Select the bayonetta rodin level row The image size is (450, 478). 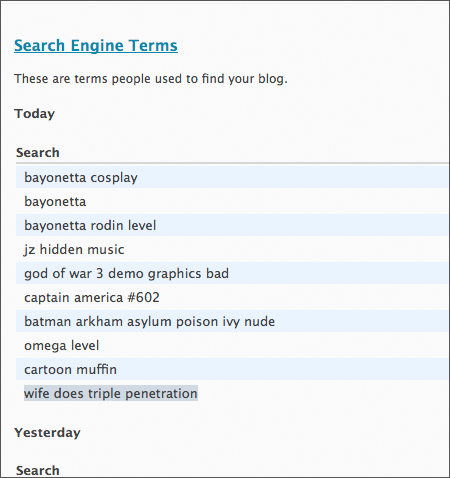point(232,225)
